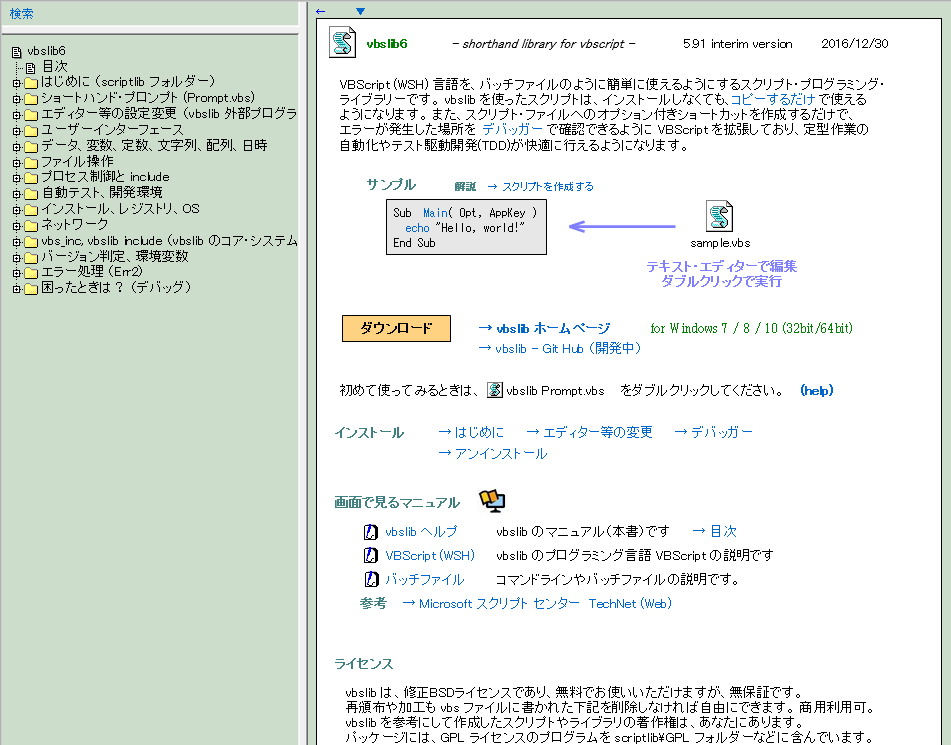This screenshot has width=951, height=745.
Task: Click the ダウンロード button
Action: [396, 328]
